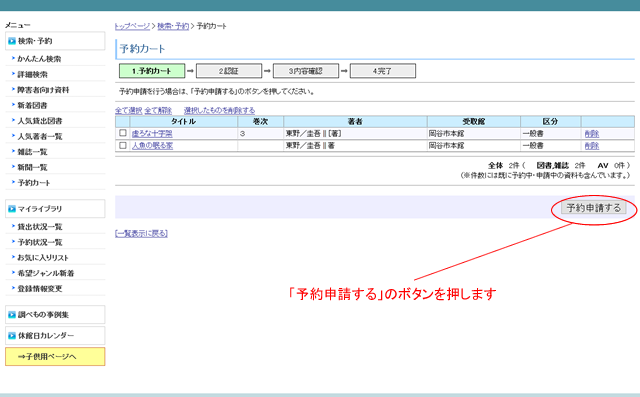Click 削除 in the 虚ろな十字架 row

592,133
